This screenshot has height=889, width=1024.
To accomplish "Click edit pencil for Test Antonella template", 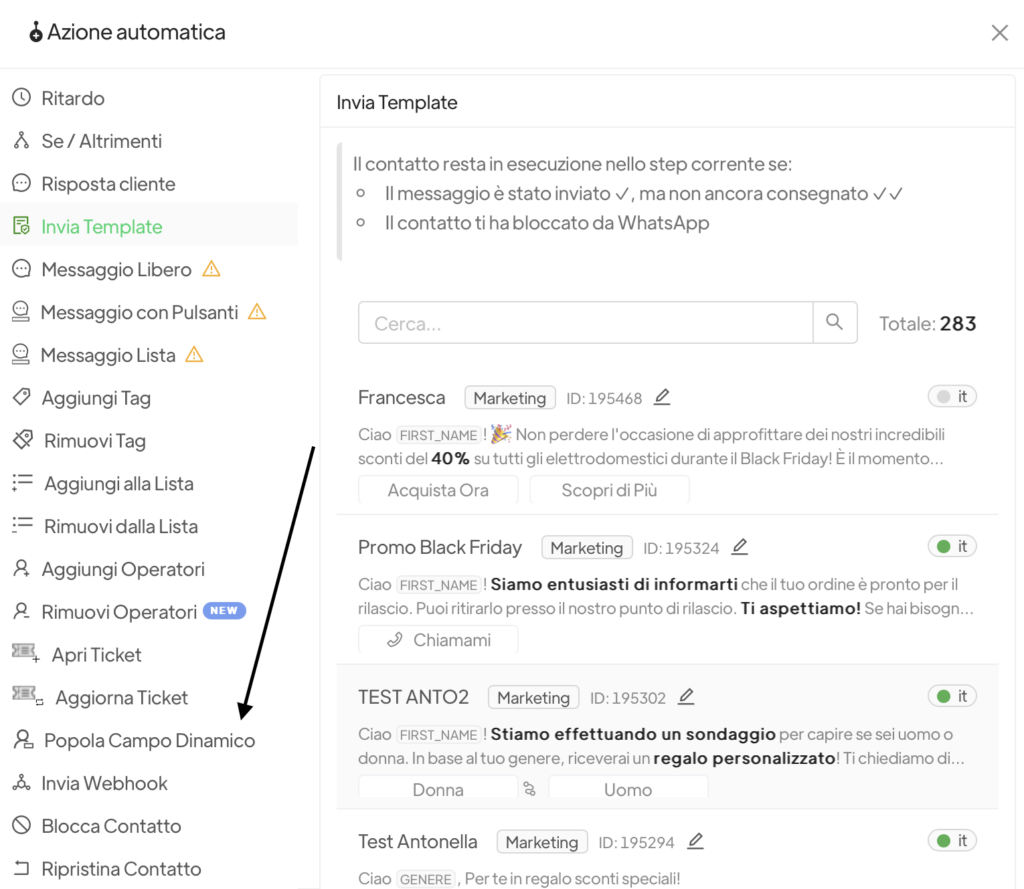I will pyautogui.click(x=695, y=841).
